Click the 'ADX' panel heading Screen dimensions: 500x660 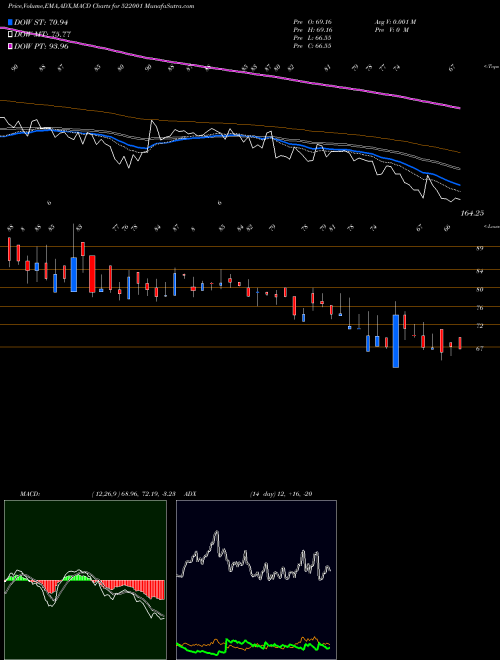190,494
